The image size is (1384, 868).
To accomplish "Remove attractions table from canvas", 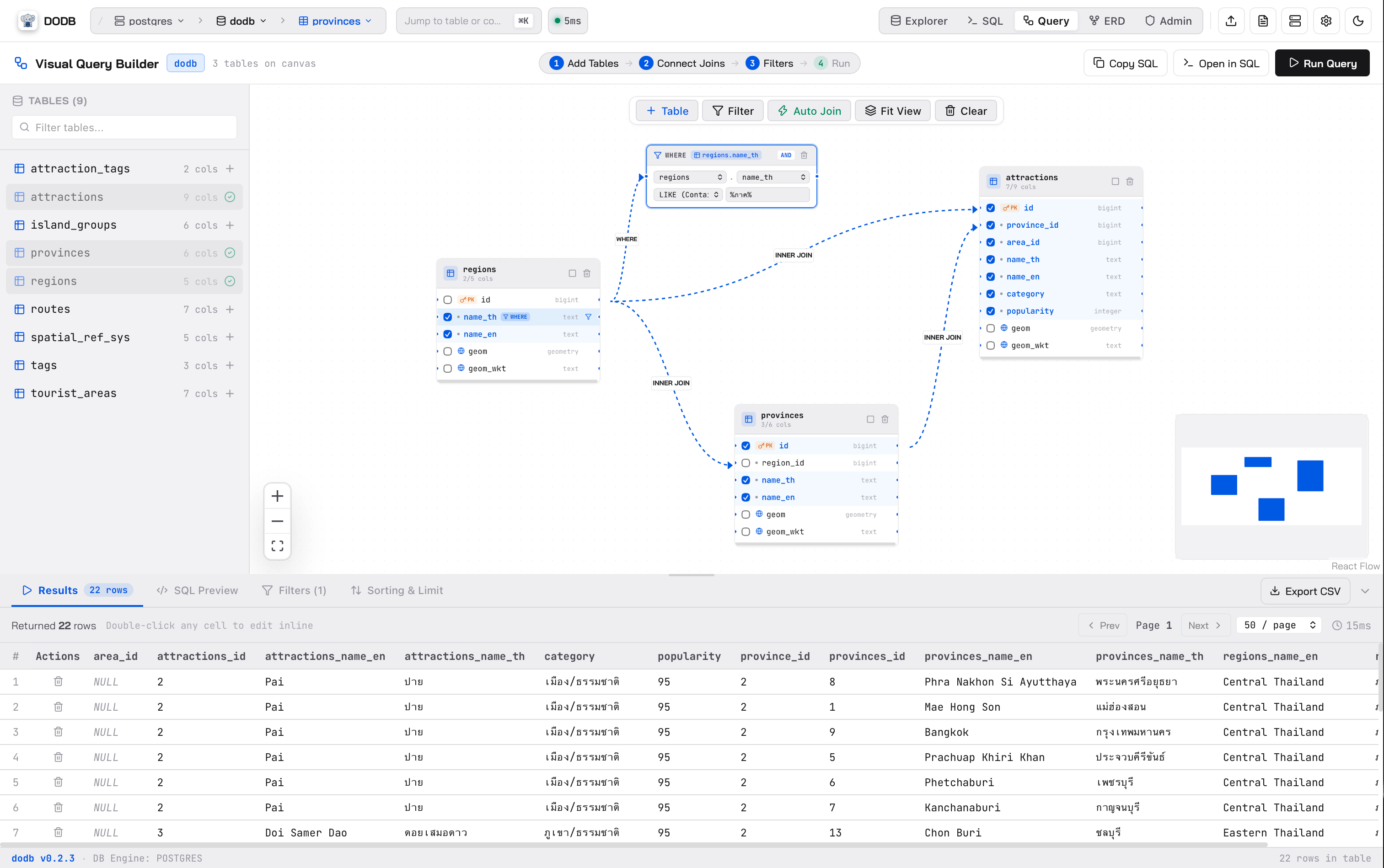I will point(1130,182).
